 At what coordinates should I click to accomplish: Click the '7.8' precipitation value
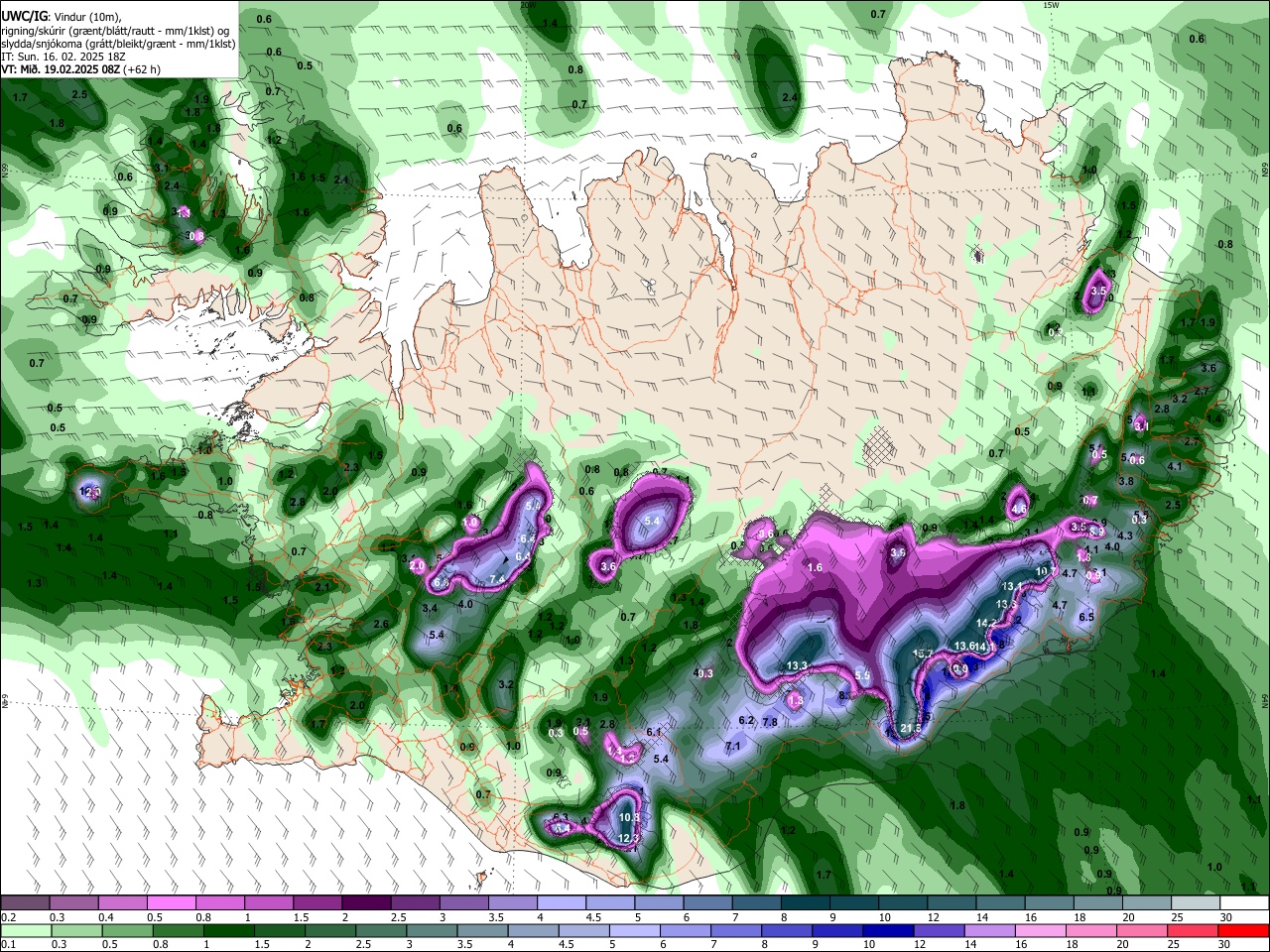point(770,723)
